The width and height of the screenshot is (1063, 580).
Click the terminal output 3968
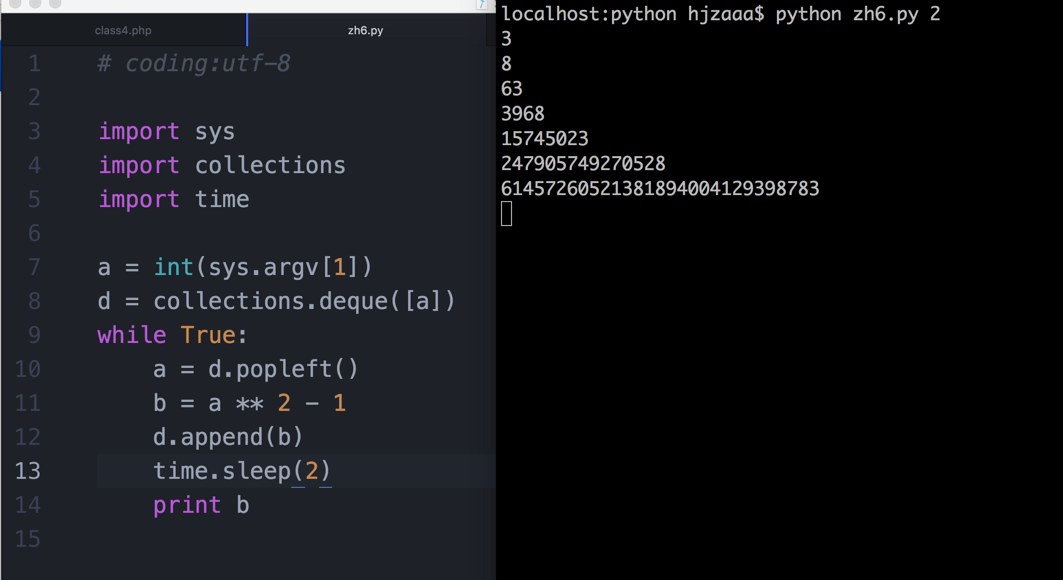[x=523, y=114]
